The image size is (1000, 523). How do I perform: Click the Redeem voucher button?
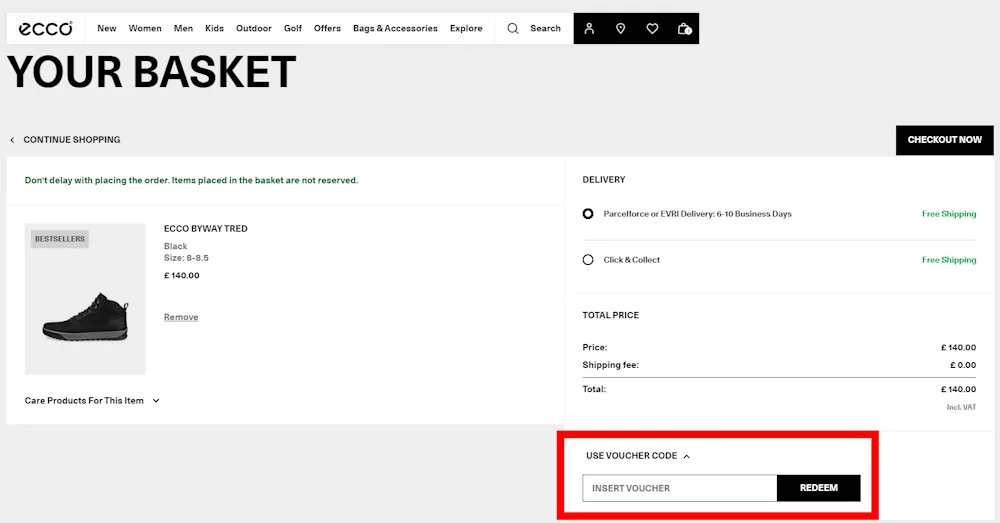818,488
